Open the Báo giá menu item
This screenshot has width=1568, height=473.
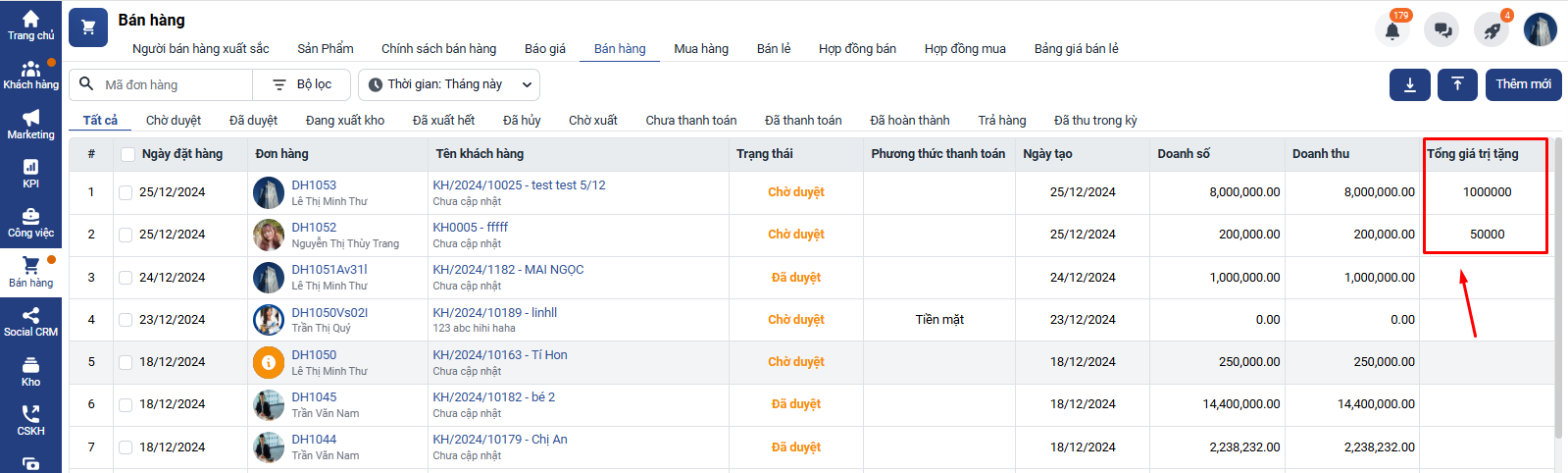544,49
